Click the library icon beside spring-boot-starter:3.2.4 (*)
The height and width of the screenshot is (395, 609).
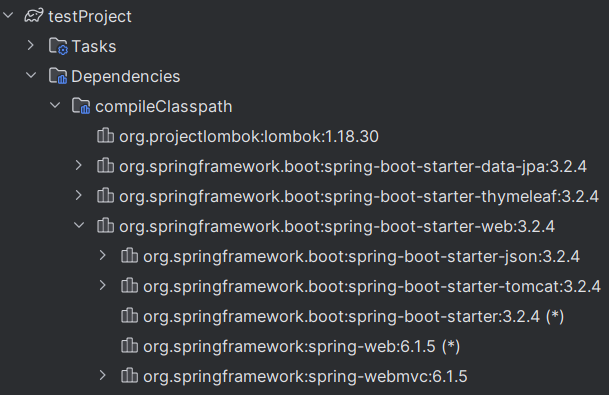tap(129, 315)
